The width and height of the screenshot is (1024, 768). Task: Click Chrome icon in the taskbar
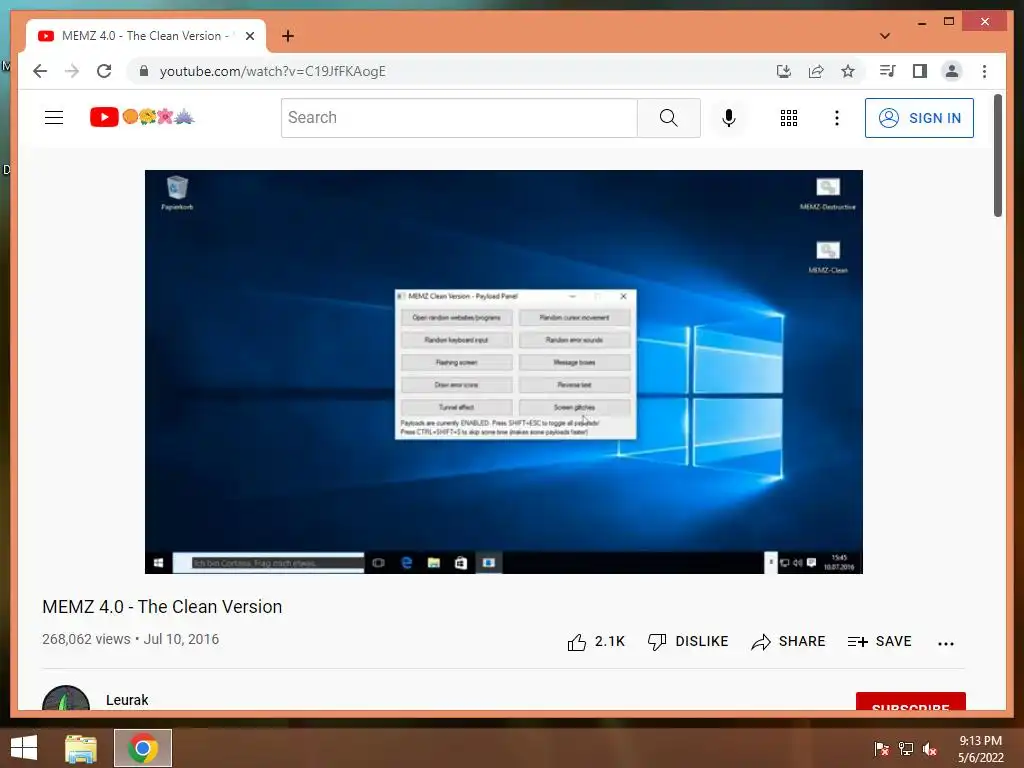[143, 748]
